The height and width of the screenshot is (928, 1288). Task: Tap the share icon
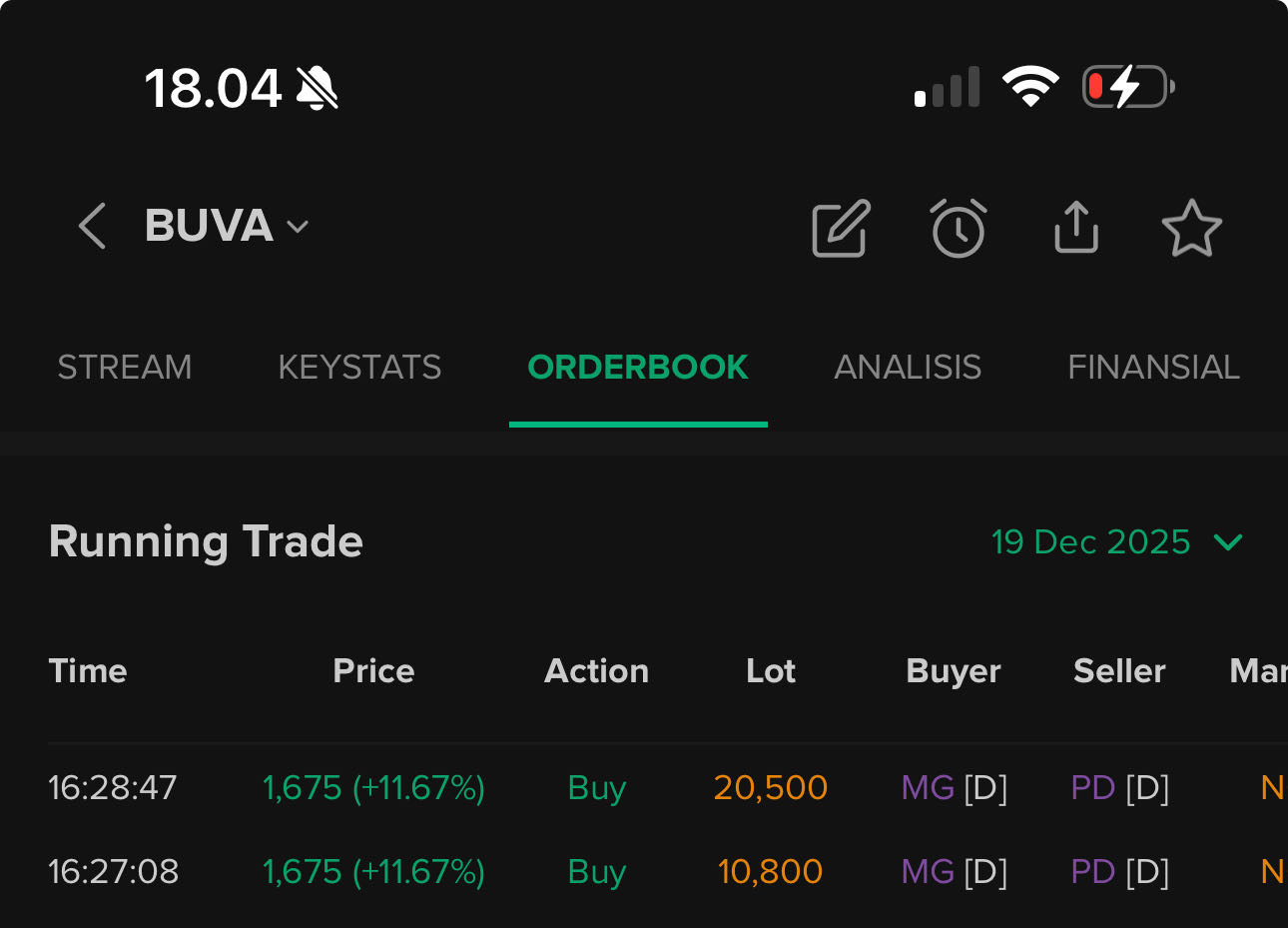[1076, 228]
